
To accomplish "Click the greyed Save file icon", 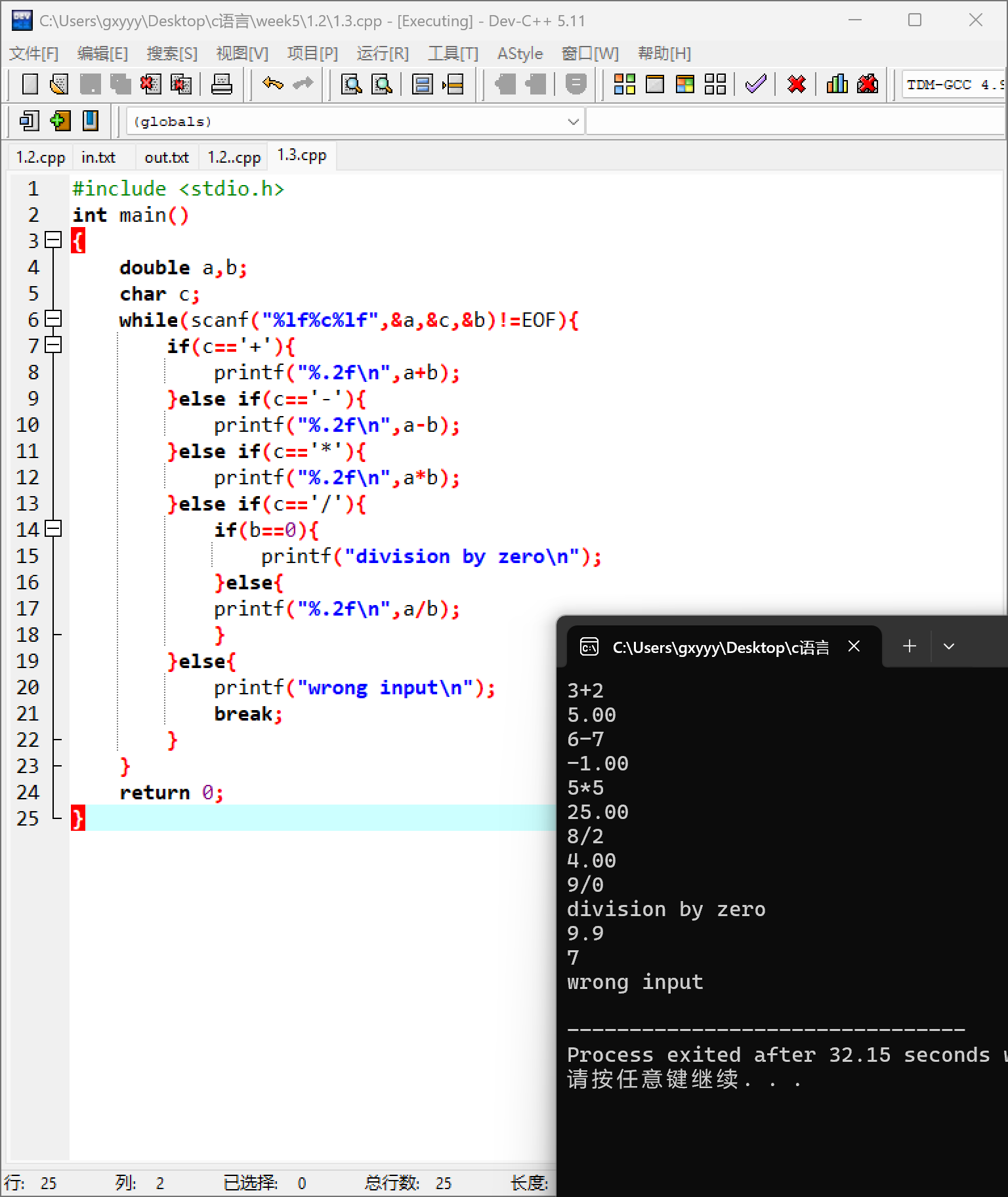I will click(x=90, y=84).
